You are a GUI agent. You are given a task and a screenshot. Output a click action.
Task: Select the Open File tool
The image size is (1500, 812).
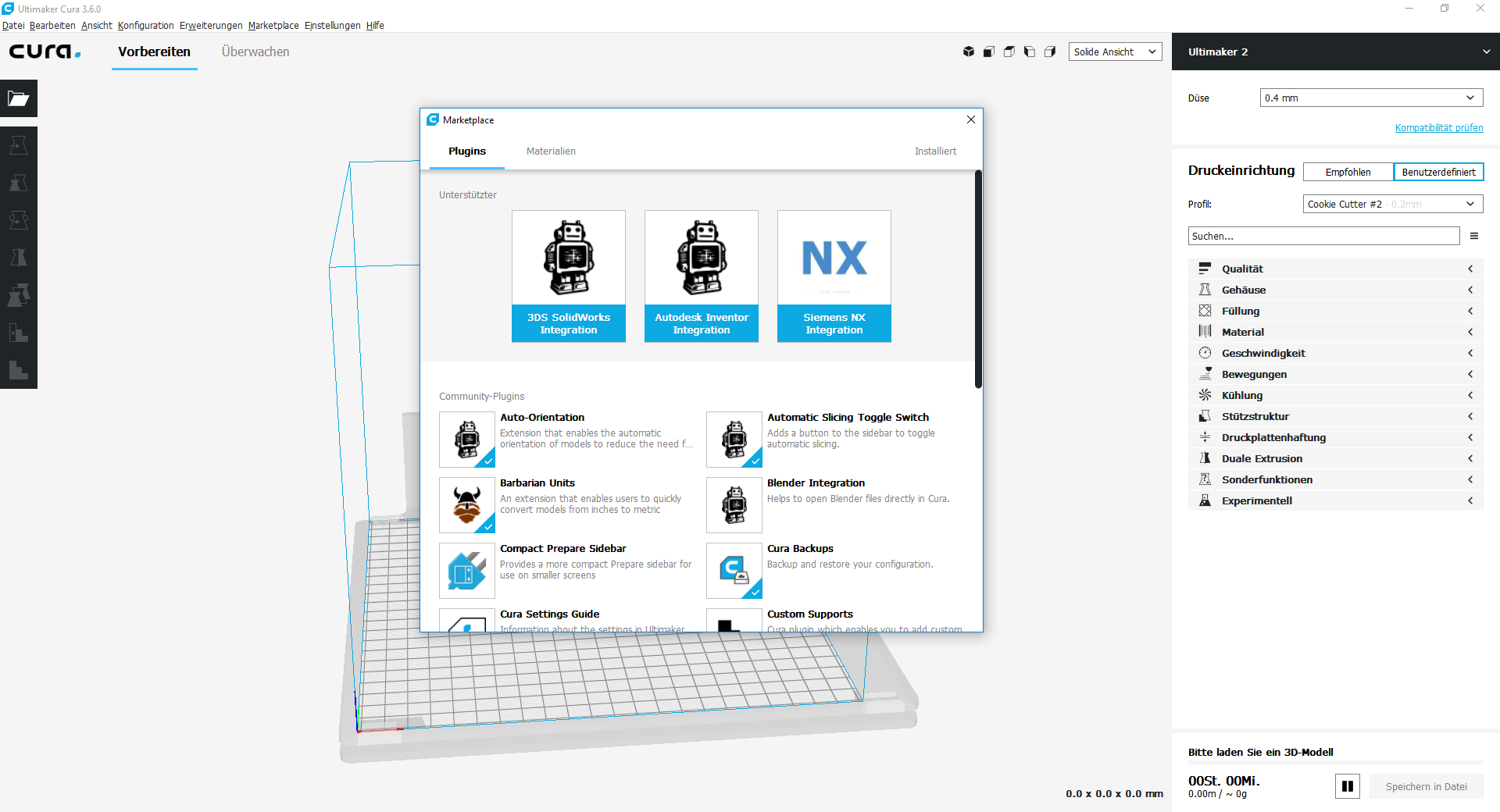19,98
